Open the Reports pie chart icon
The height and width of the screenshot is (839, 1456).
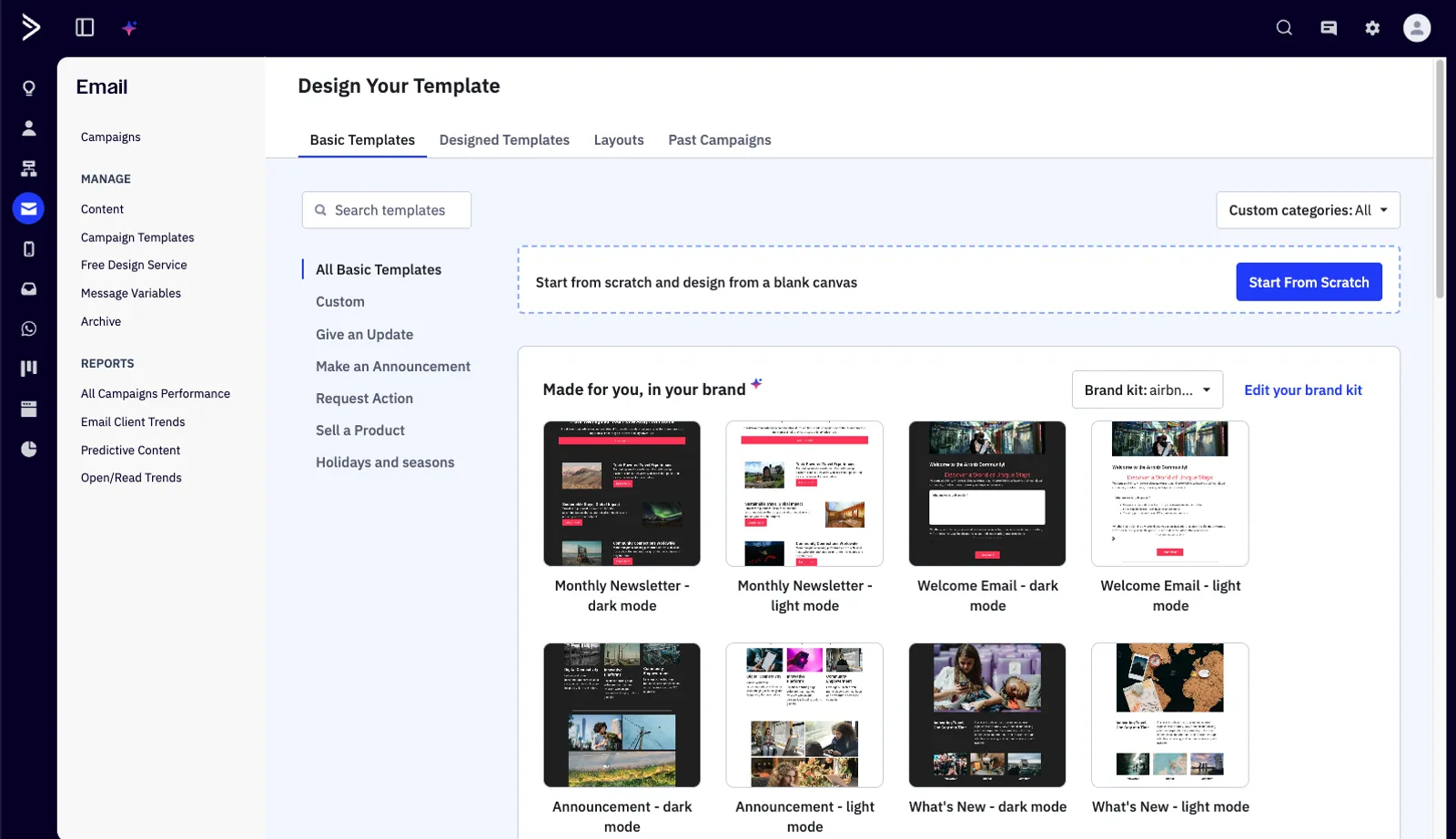tap(29, 449)
